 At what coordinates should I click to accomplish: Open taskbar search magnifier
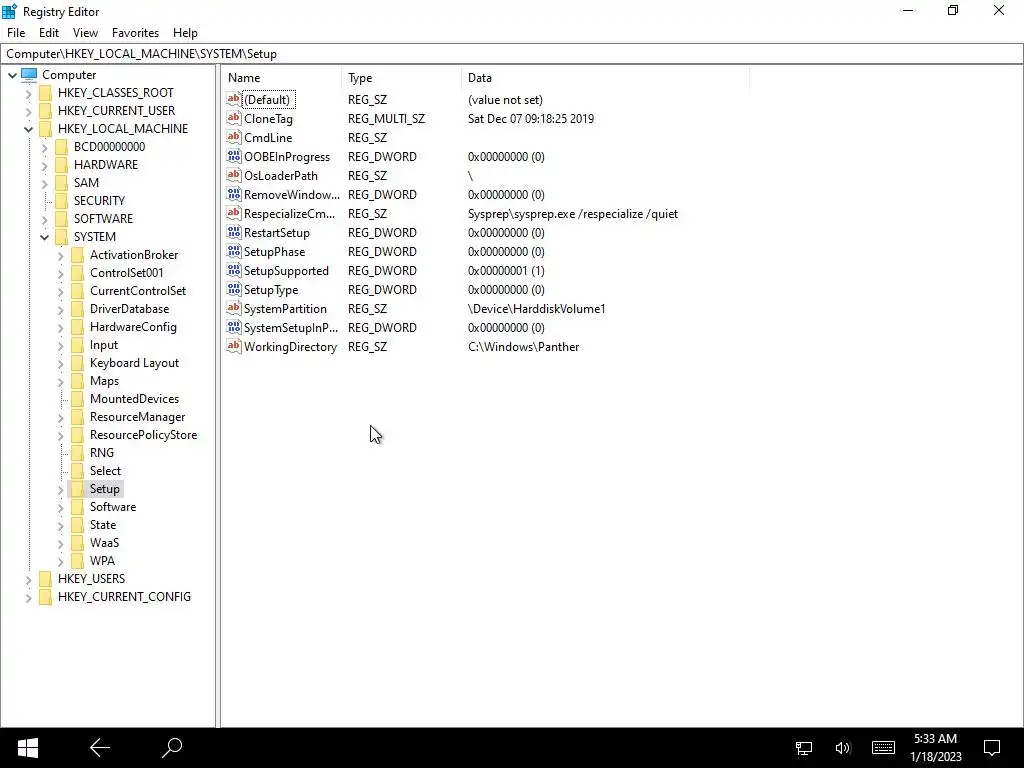tap(172, 748)
